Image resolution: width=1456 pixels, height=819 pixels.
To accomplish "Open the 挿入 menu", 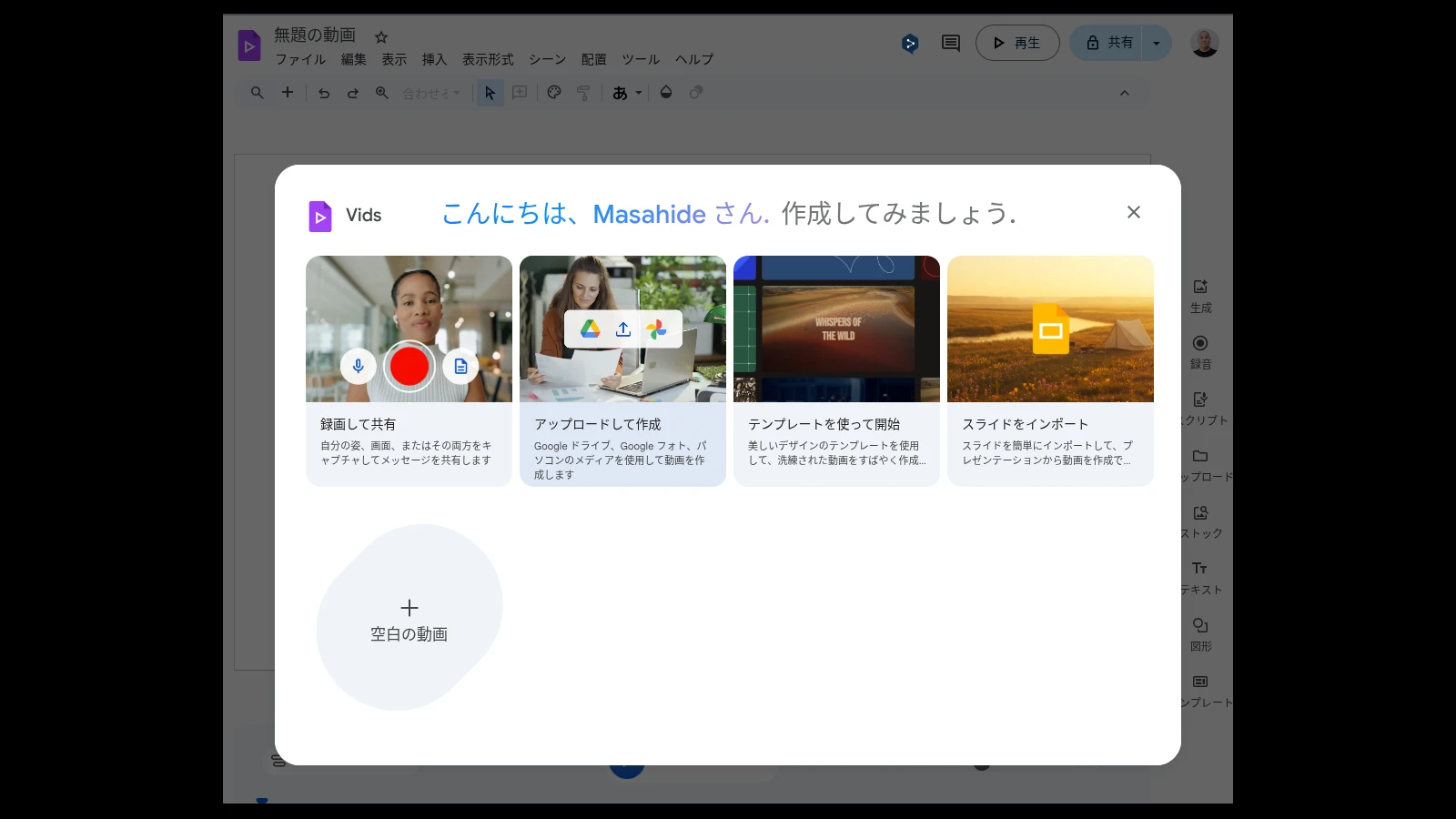I will click(x=434, y=59).
